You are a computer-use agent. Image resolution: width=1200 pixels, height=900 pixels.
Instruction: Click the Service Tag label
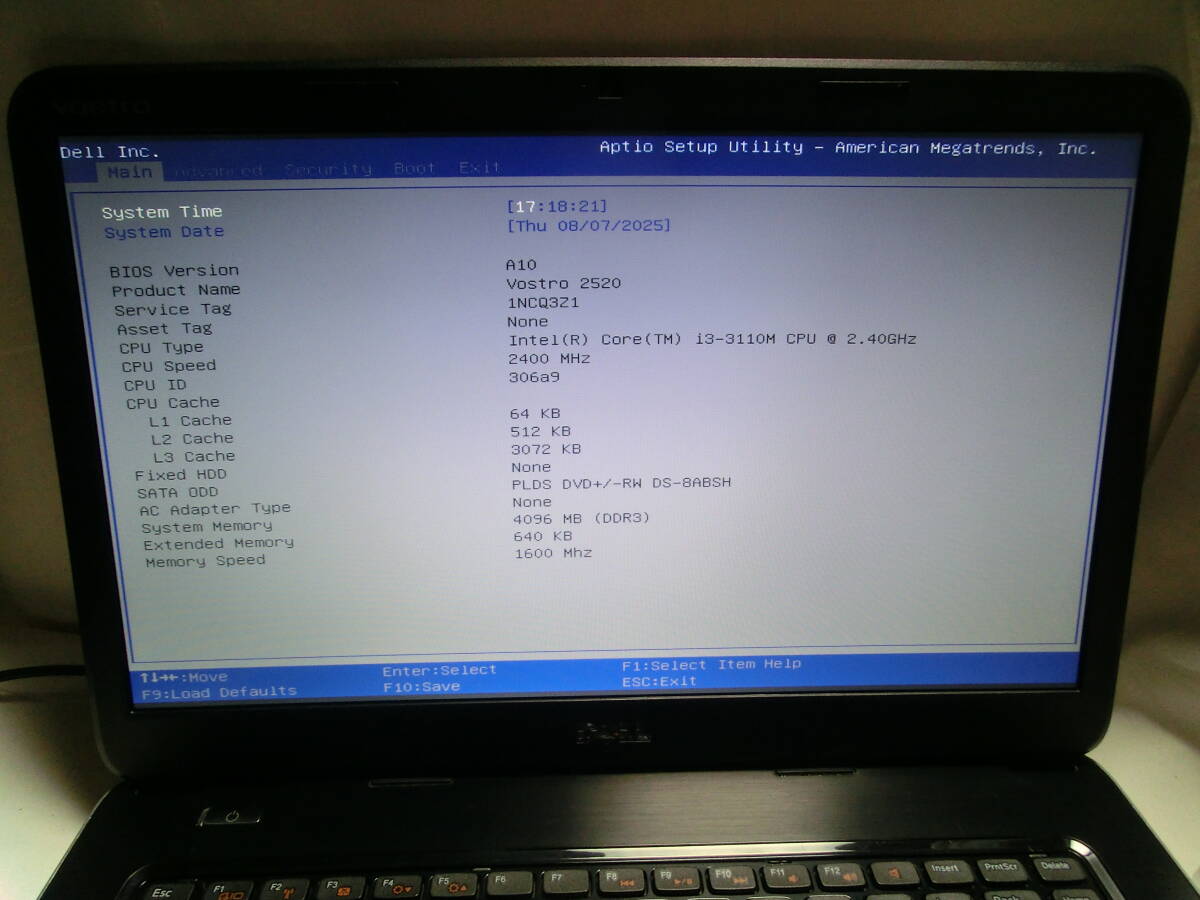tap(172, 310)
